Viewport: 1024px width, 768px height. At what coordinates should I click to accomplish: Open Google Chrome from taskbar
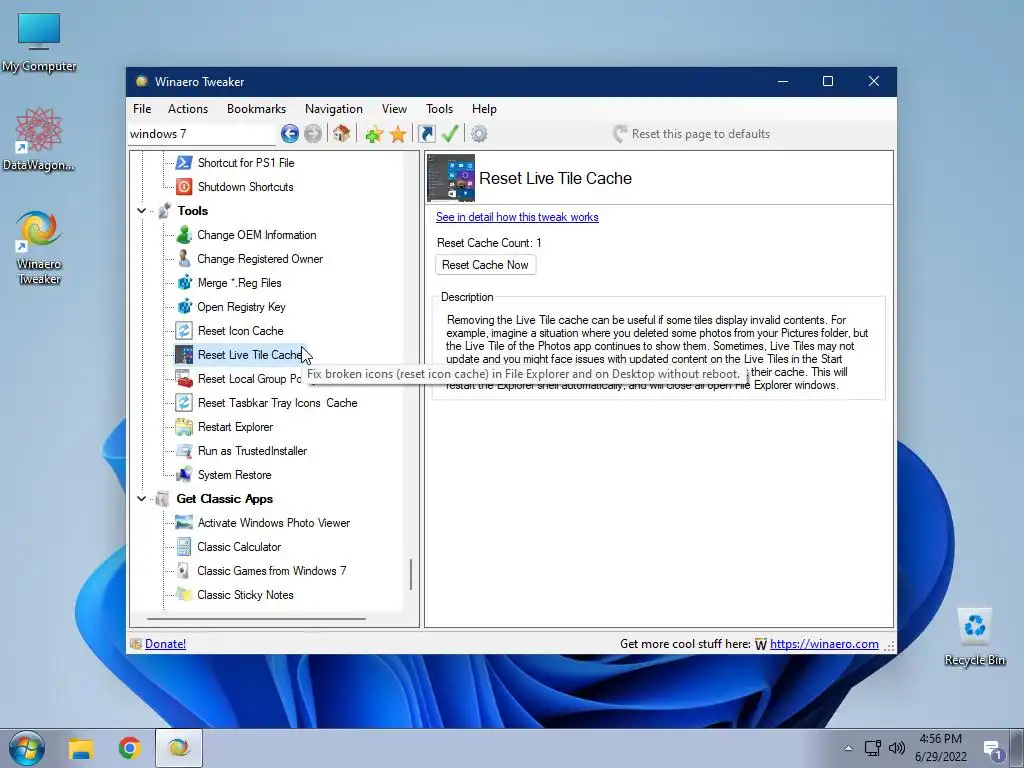tap(130, 748)
